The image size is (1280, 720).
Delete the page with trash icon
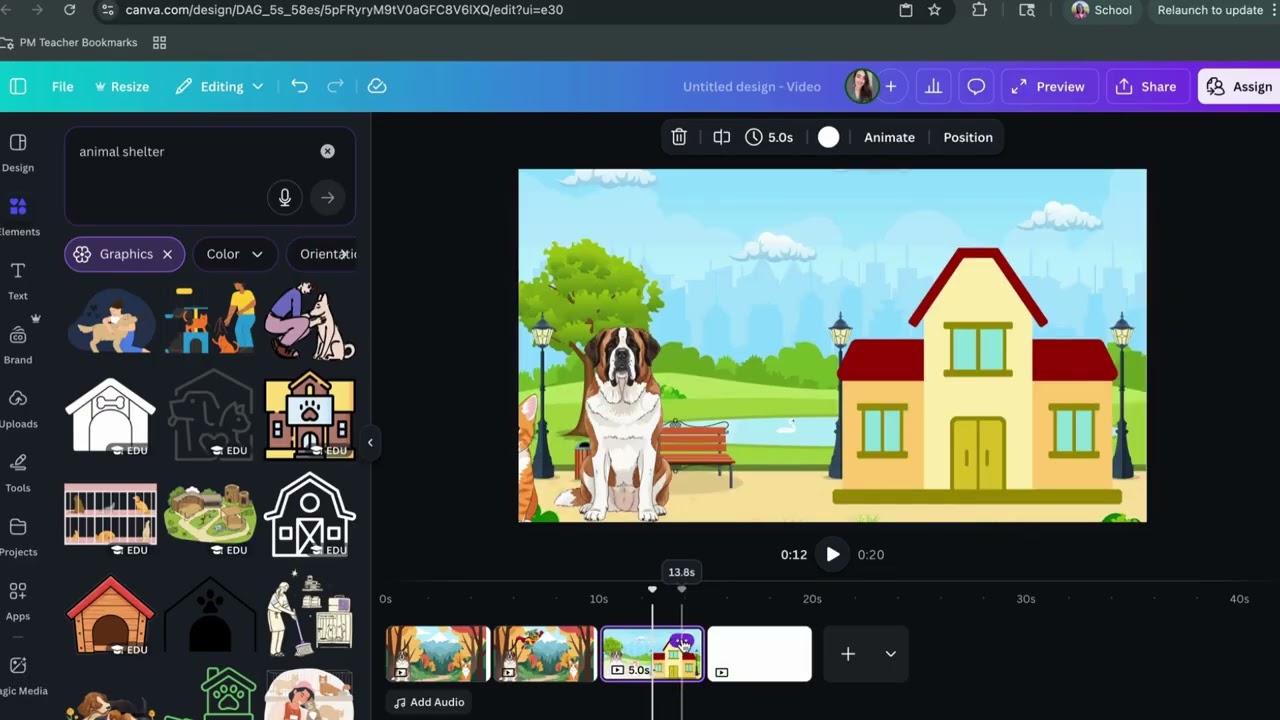pyautogui.click(x=679, y=137)
